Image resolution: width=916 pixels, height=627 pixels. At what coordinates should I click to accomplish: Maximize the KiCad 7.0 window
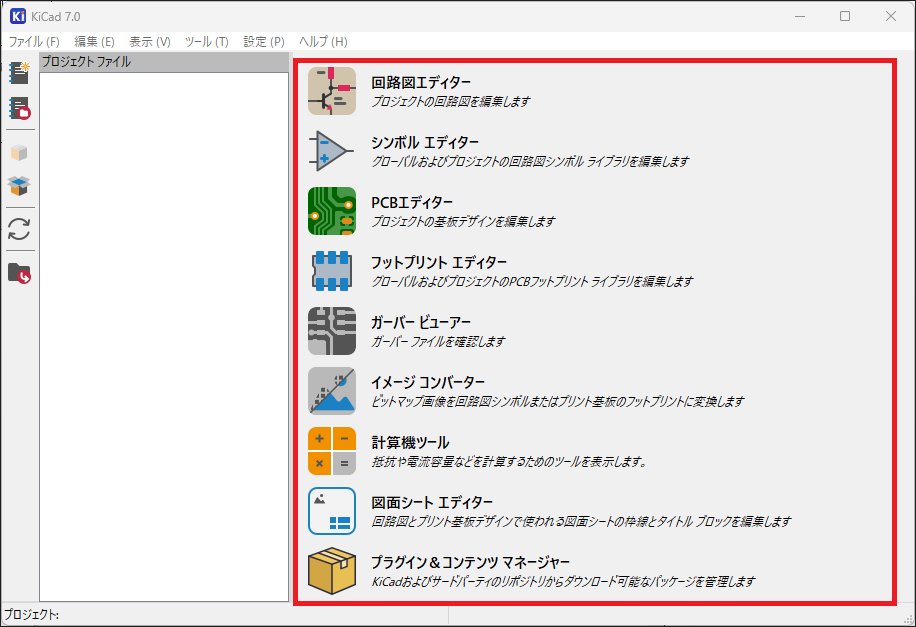pyautogui.click(x=845, y=16)
